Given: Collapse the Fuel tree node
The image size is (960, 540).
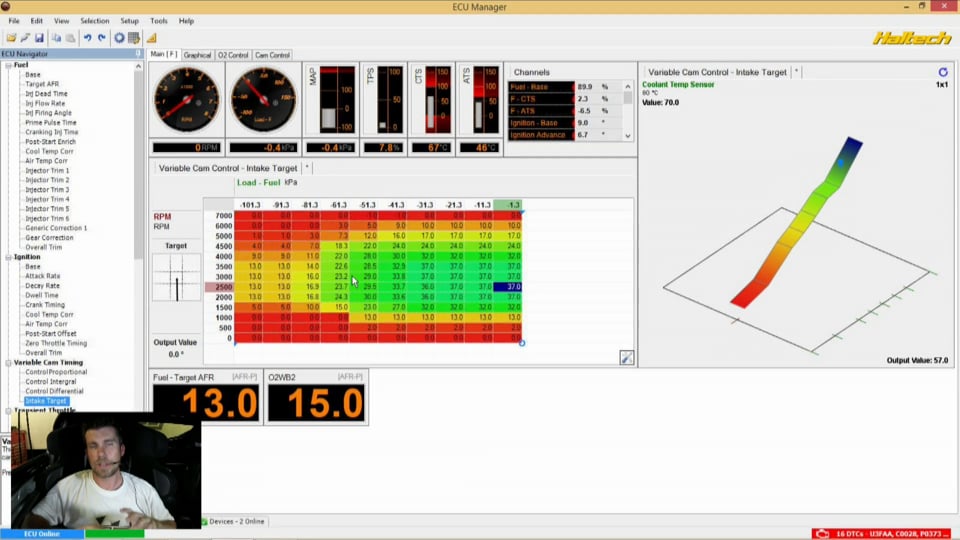Looking at the screenshot, I should click(x=9, y=65).
